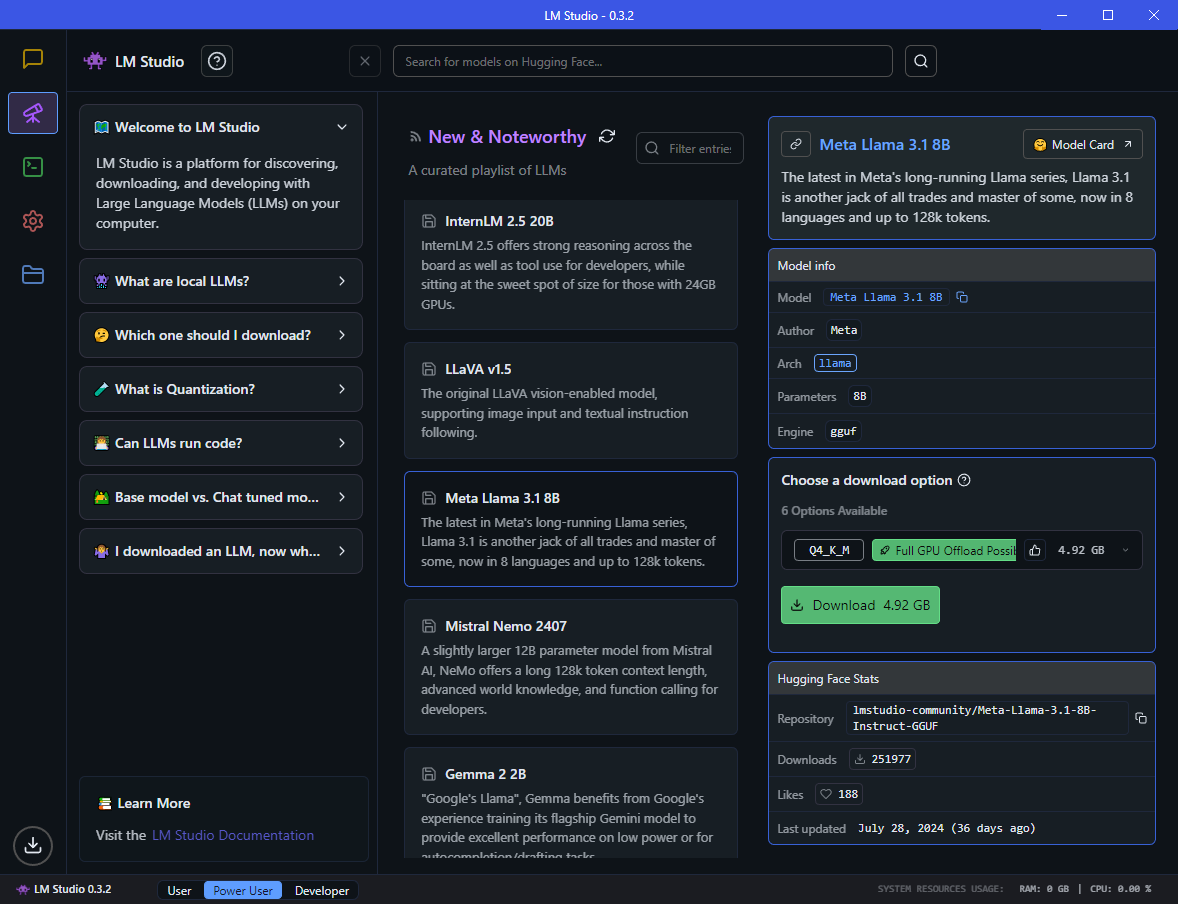
Task: Click the LM Studio logo icon in header
Action: click(95, 61)
